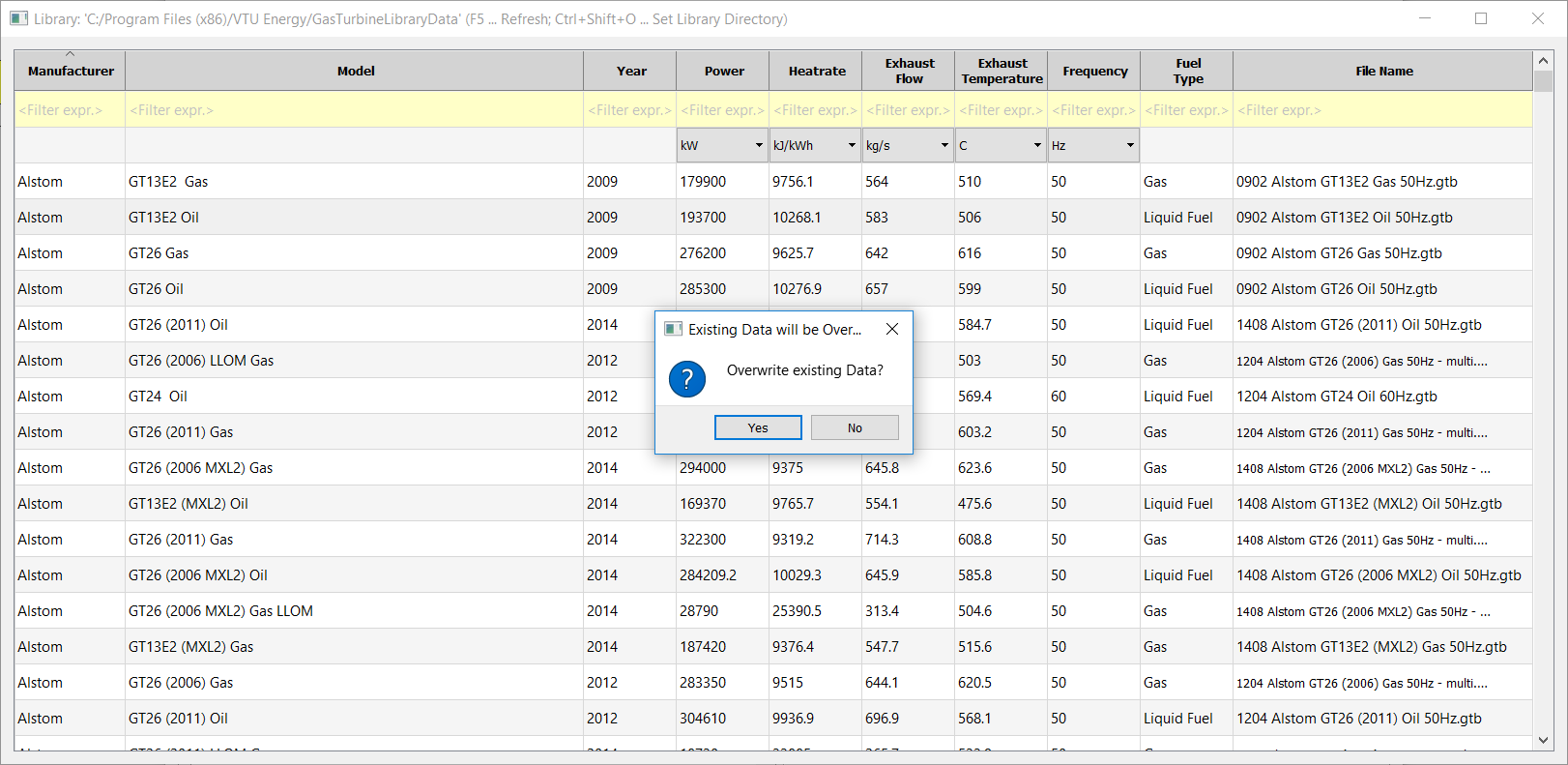Sort by the Exhaust Flow column header
This screenshot has width=1568, height=765.
[x=909, y=71]
